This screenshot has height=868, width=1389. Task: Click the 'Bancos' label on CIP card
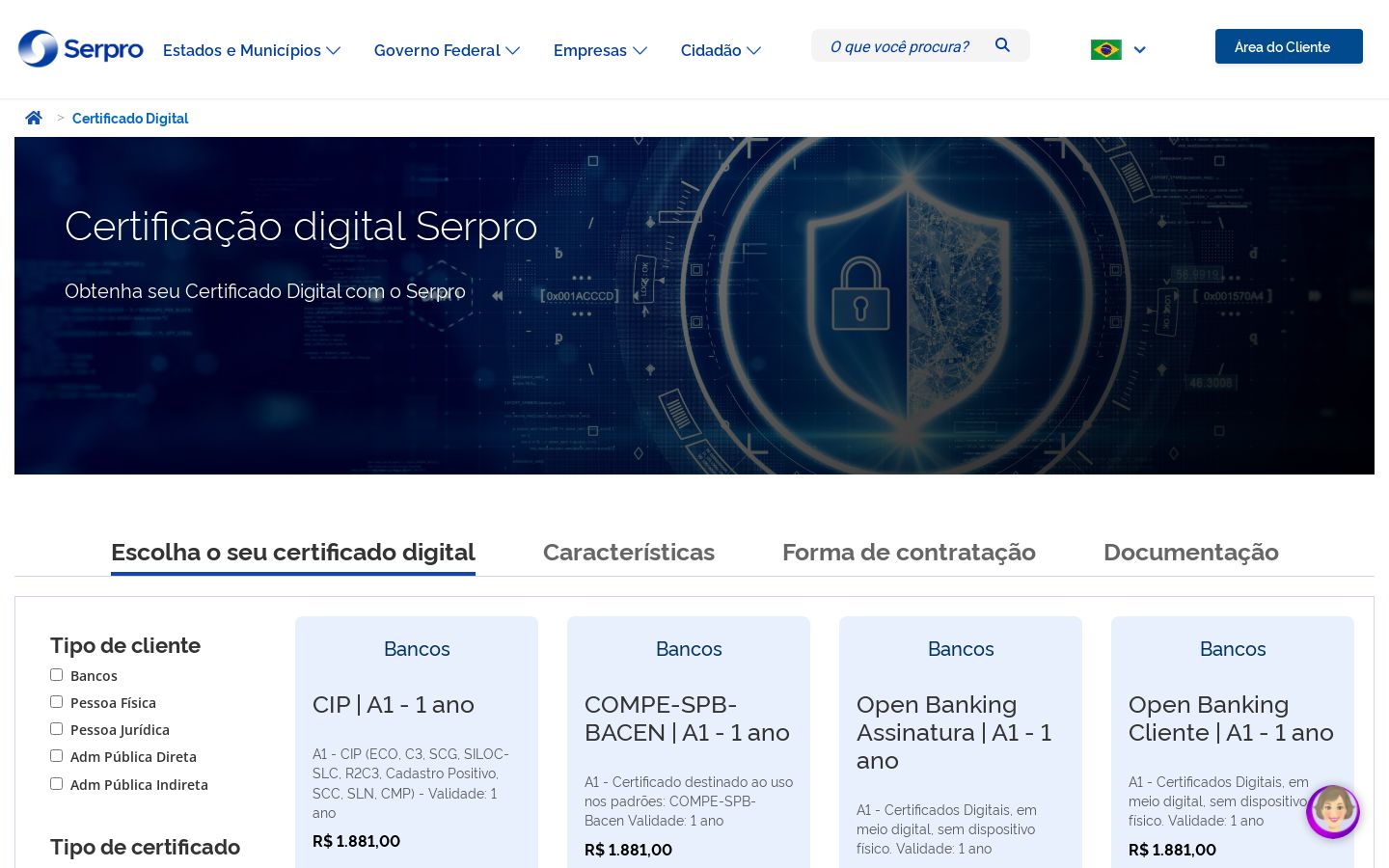417,649
